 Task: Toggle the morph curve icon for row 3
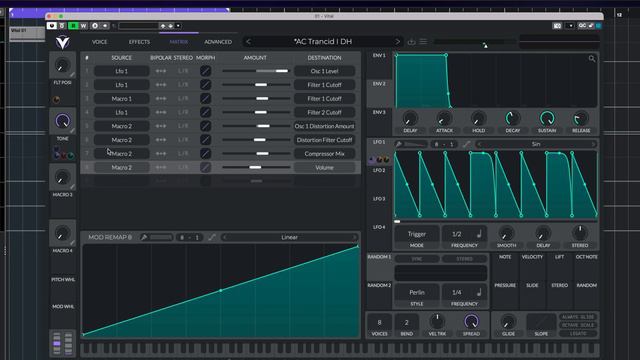point(206,98)
